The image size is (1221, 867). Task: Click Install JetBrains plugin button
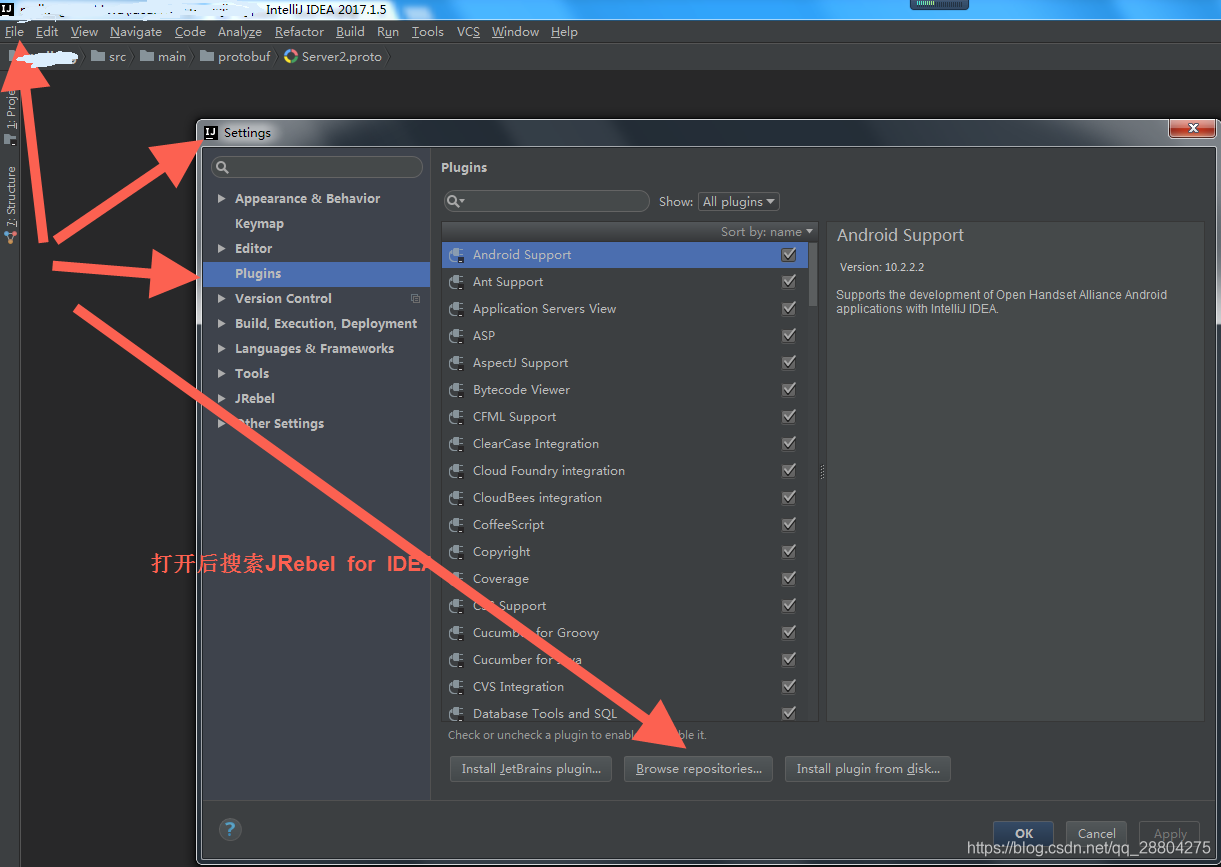click(531, 769)
